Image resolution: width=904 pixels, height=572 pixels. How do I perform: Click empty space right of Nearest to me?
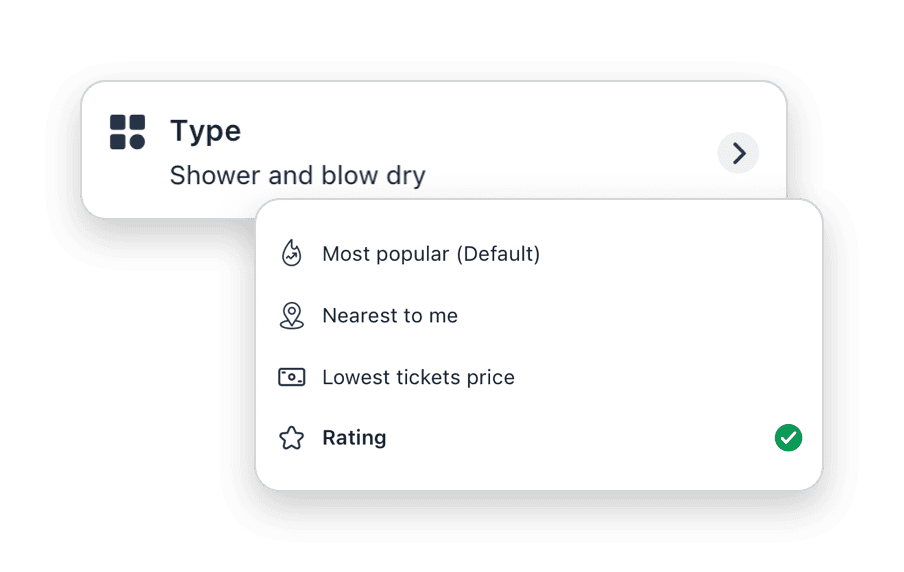pos(640,316)
